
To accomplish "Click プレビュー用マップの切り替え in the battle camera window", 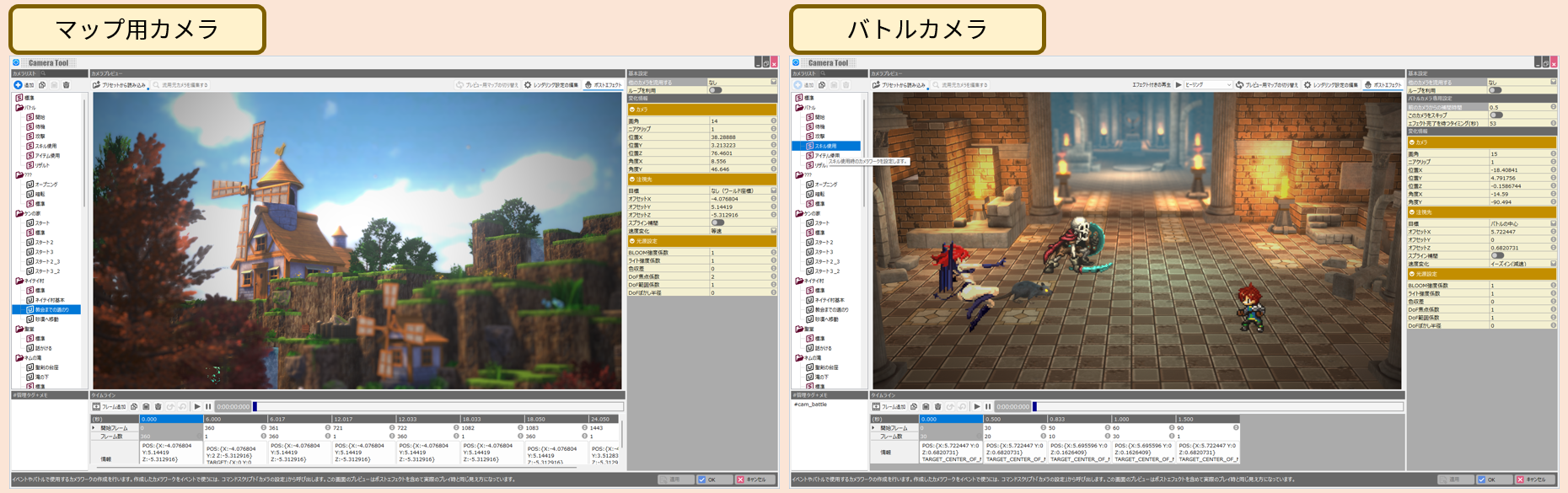I will pyautogui.click(x=1267, y=85).
